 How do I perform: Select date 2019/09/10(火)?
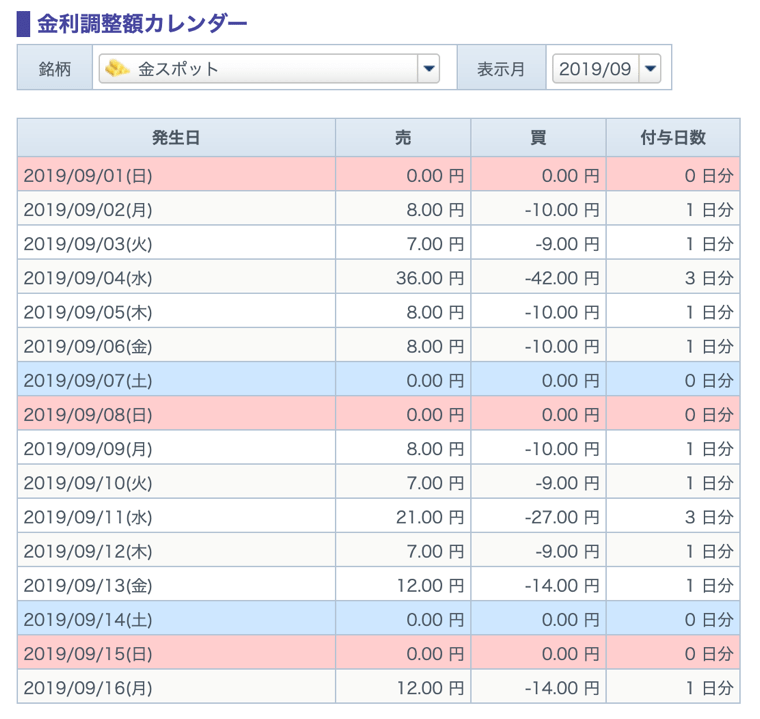pyautogui.click(x=88, y=483)
